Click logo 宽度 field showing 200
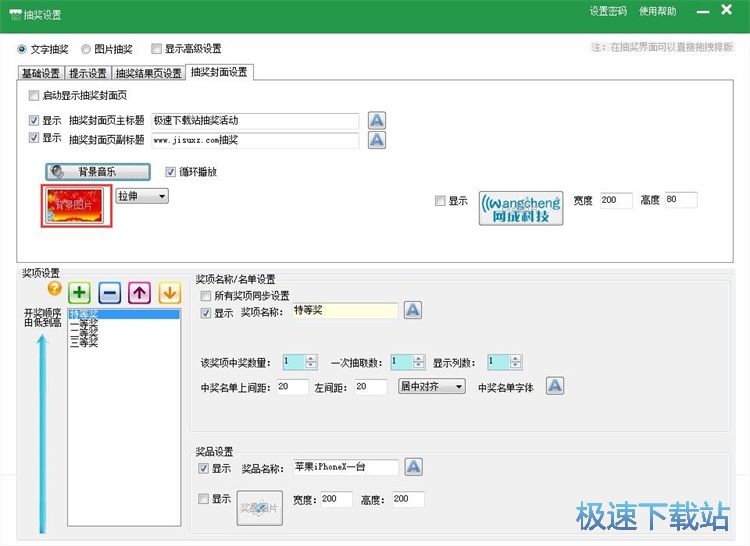 [x=616, y=200]
